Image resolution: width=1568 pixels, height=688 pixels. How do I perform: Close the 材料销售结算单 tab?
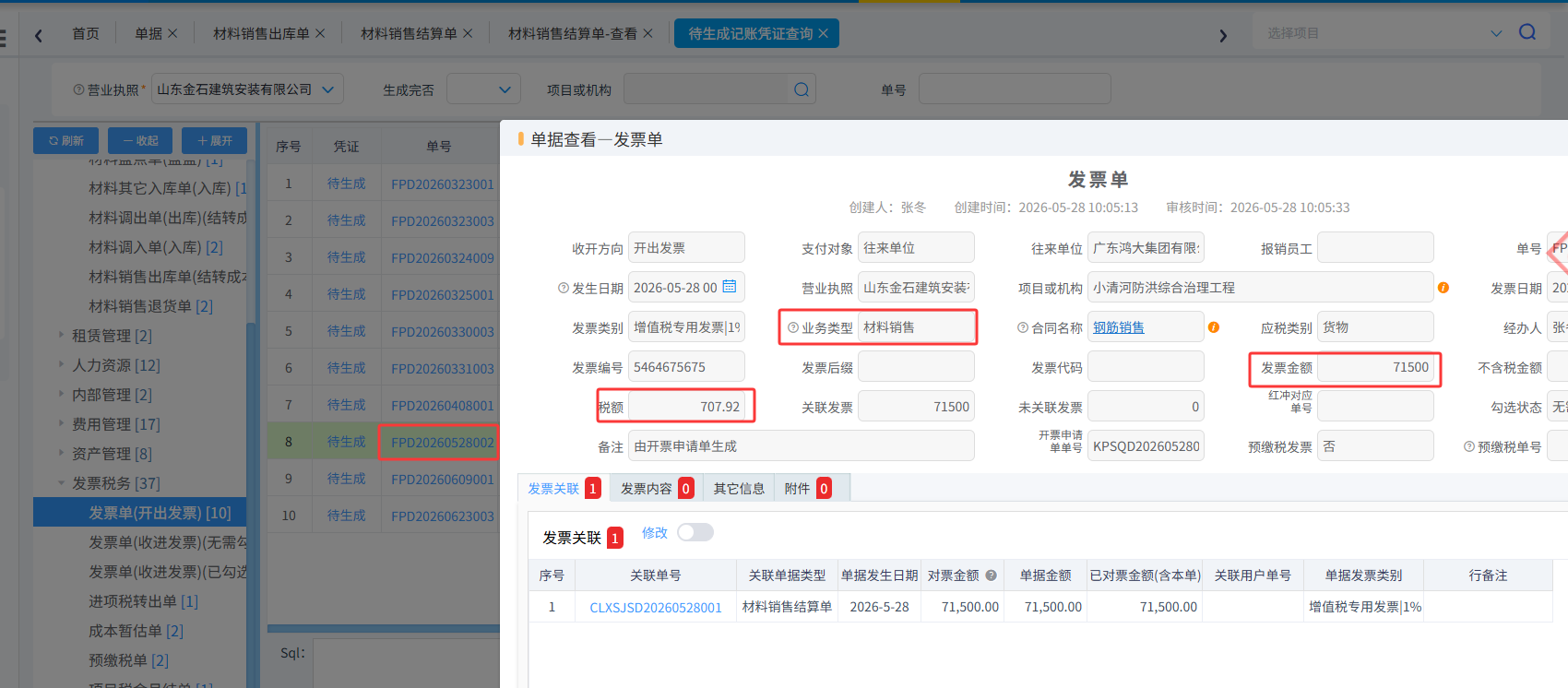(x=468, y=33)
